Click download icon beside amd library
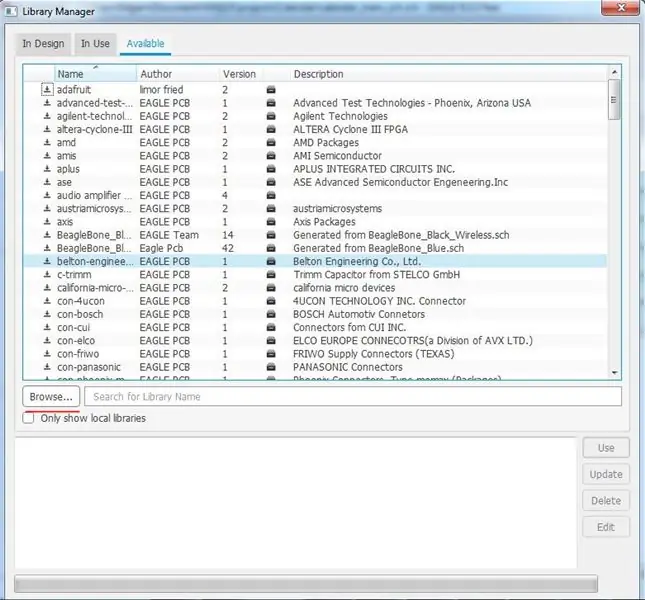Image resolution: width=645 pixels, height=600 pixels. pyautogui.click(x=47, y=142)
